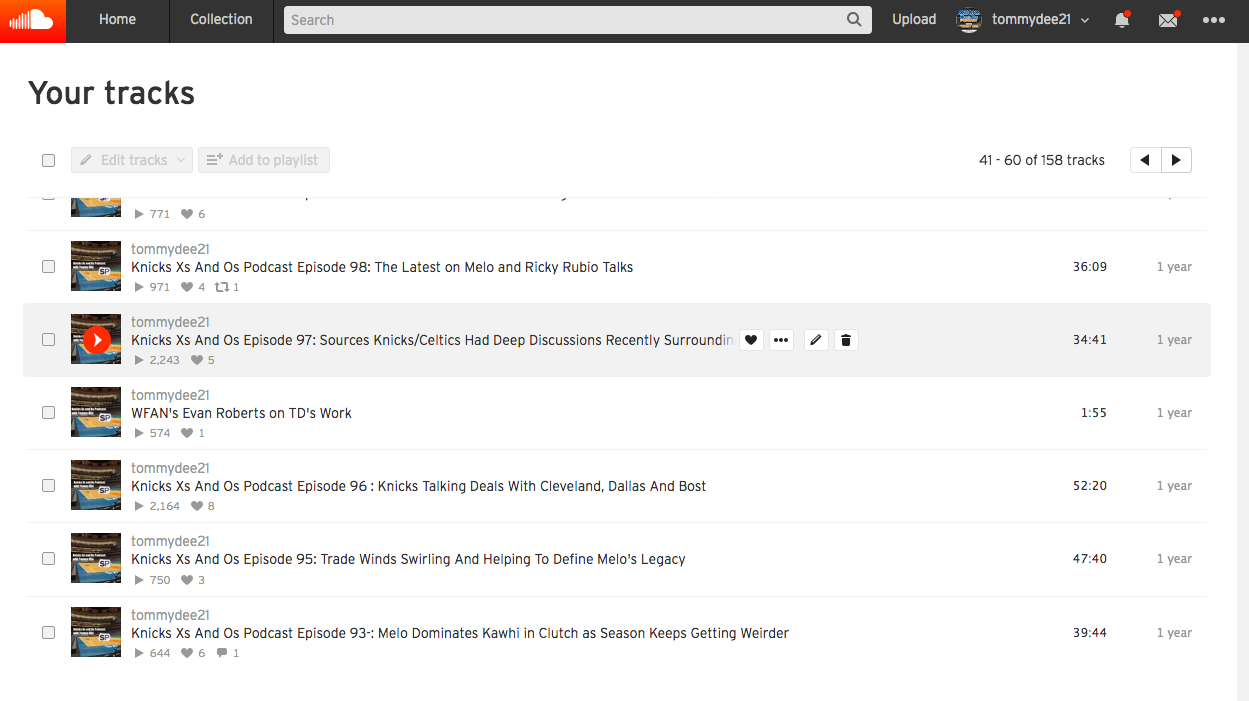1249x701 pixels.
Task: Expand the tommydee21 account menu
Action: tap(1085, 20)
